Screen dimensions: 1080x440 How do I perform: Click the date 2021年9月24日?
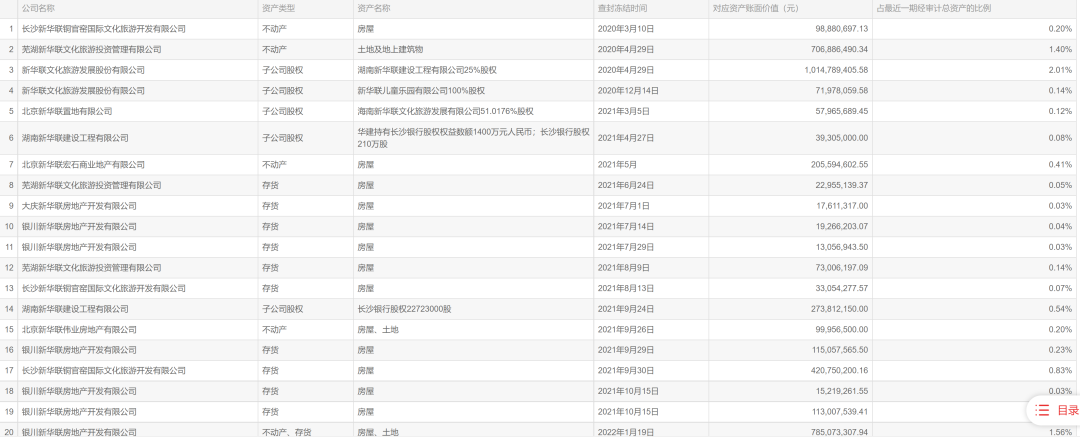click(x=625, y=309)
